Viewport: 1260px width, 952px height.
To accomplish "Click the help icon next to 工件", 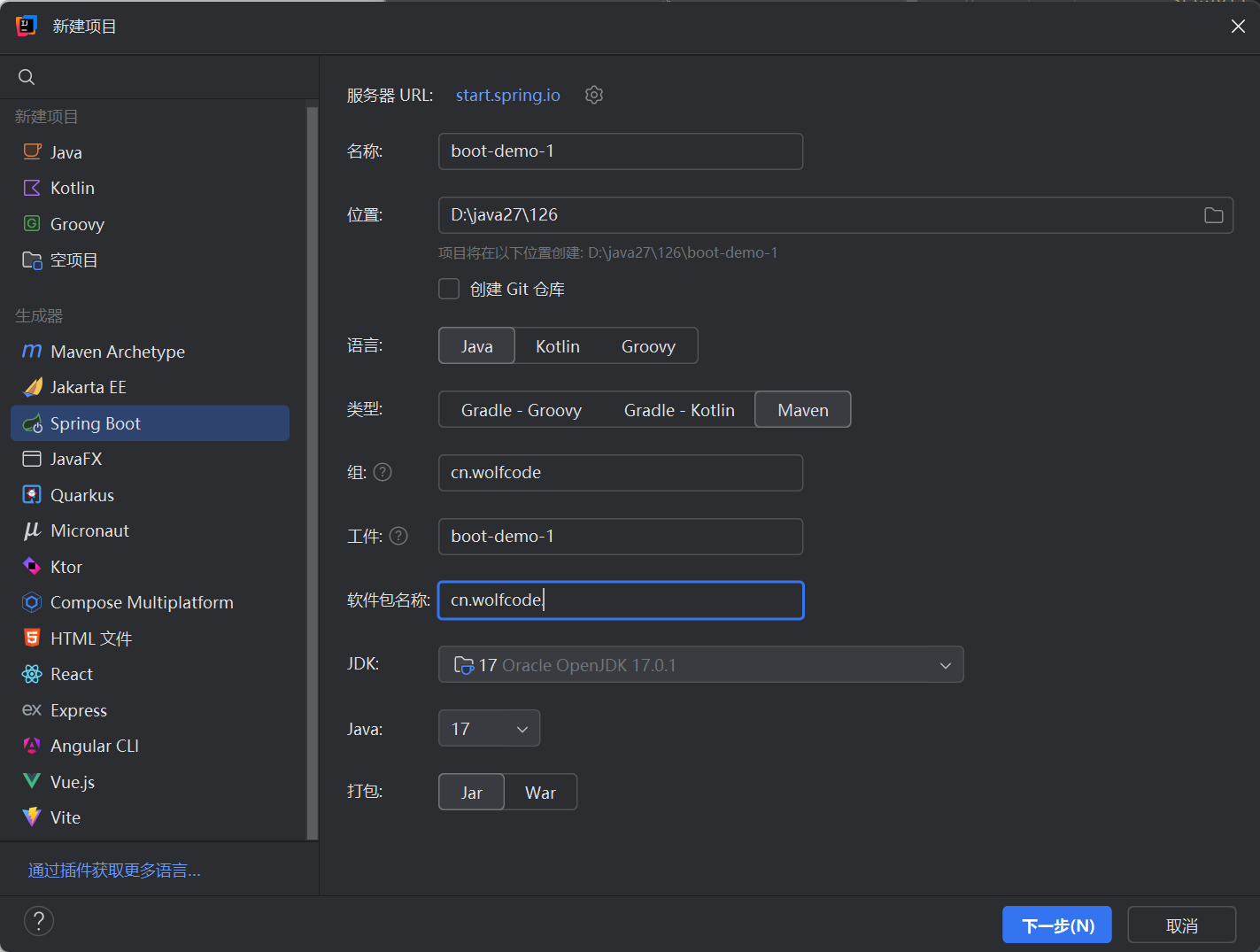I will 398,536.
